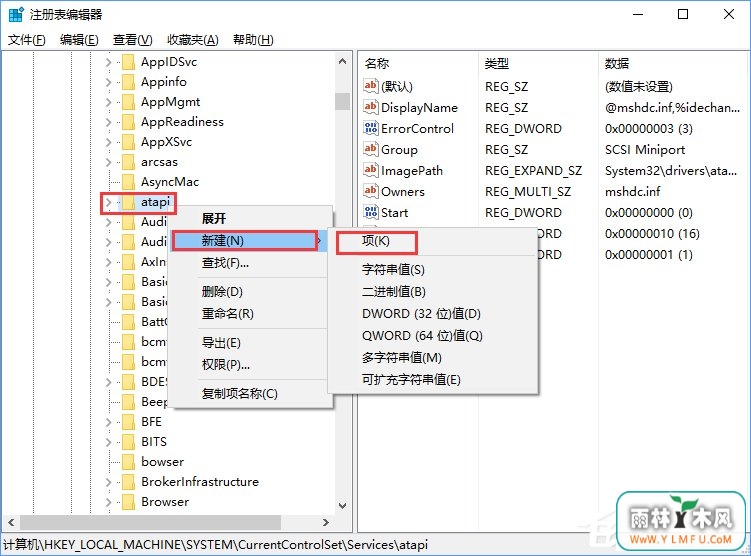The width and height of the screenshot is (751, 556).
Task: Click the string icon of DisplayName value
Action: [371, 107]
